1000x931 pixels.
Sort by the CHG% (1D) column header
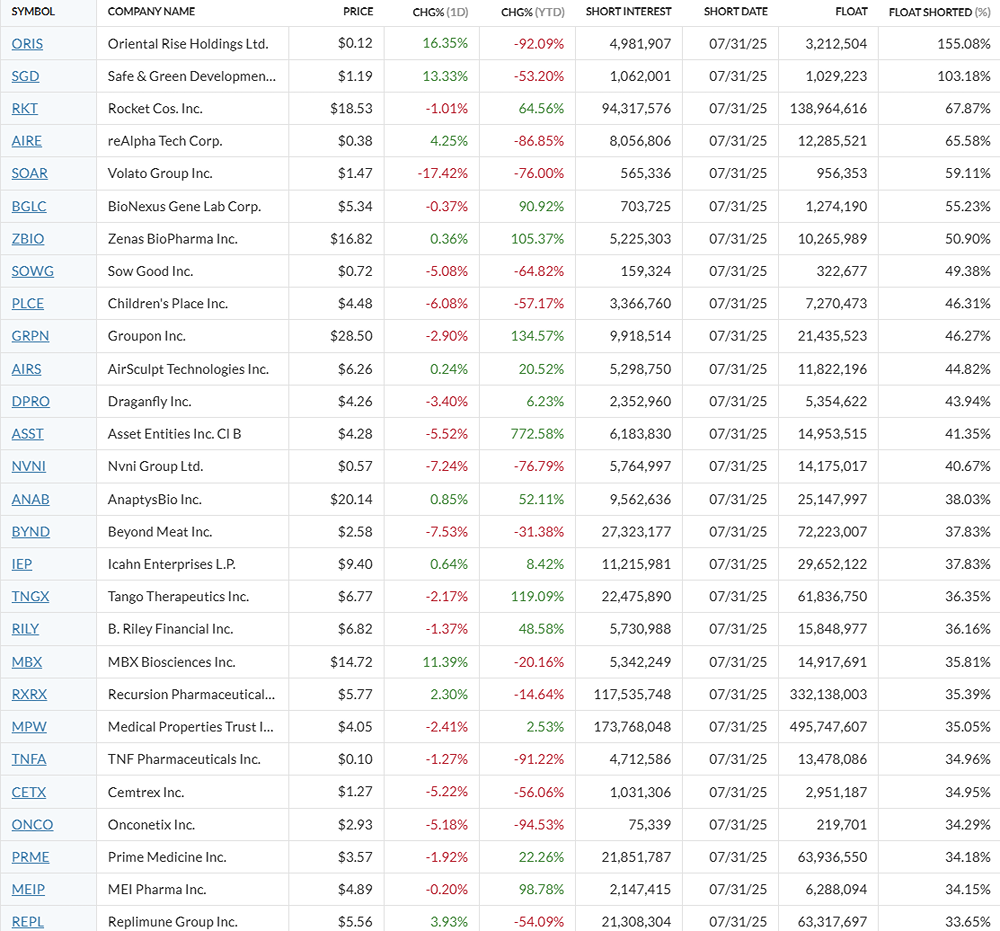(x=440, y=12)
